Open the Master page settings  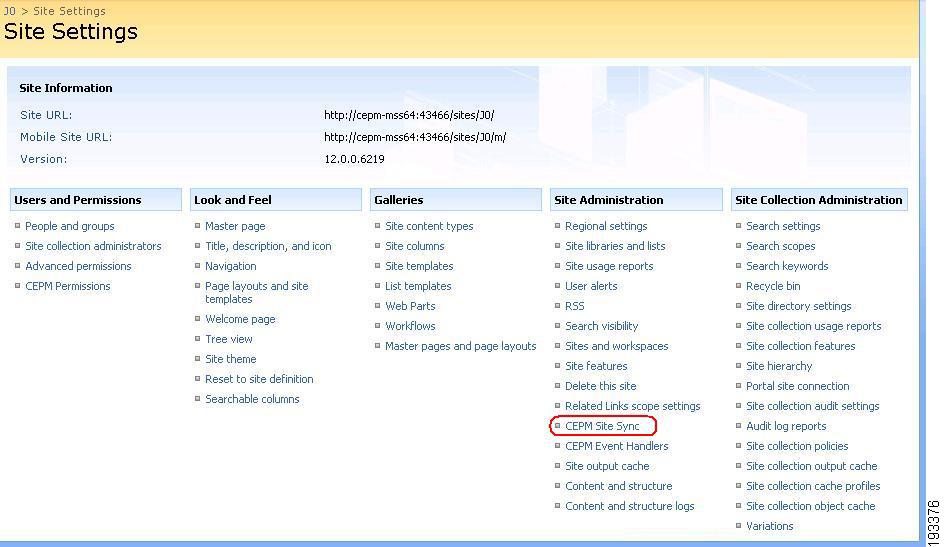(235, 226)
